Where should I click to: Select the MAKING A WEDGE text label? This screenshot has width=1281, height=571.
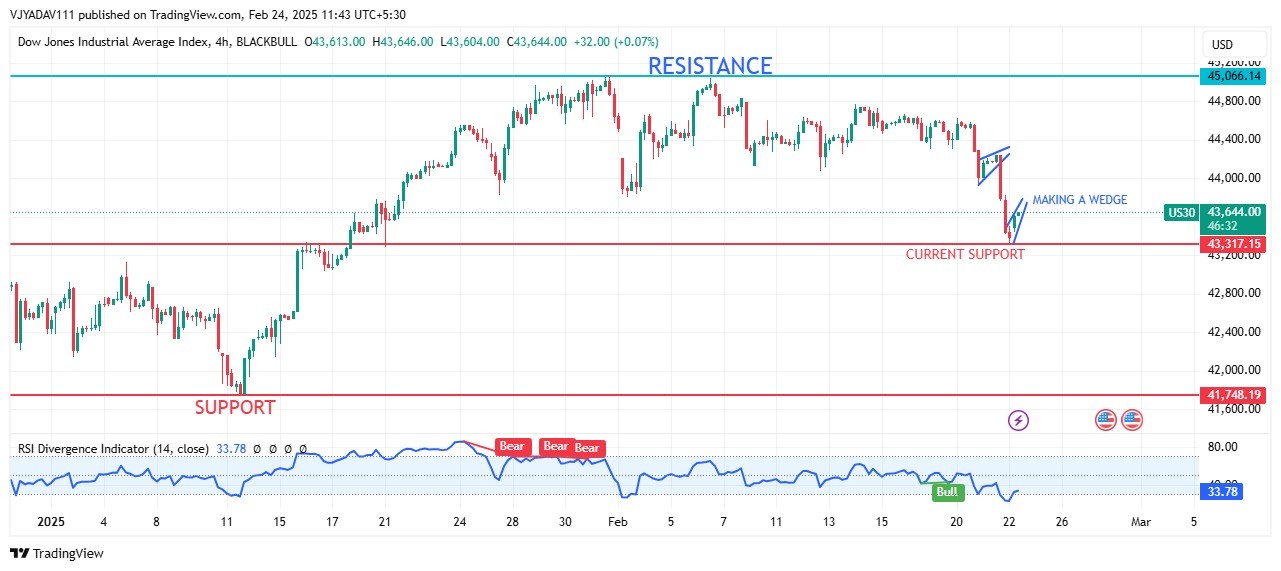click(1079, 200)
